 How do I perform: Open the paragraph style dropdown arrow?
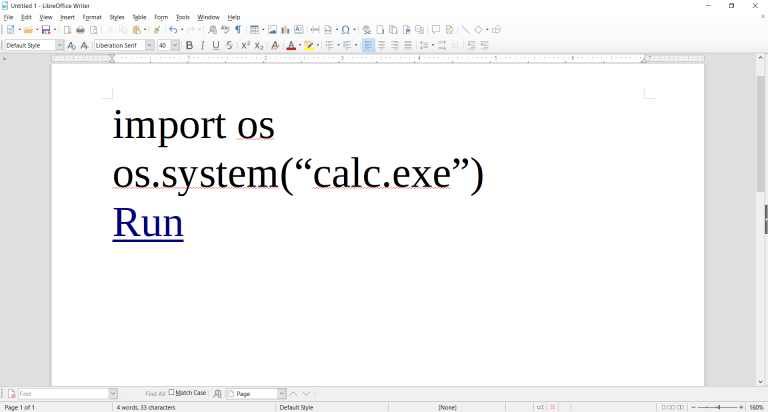(60, 46)
